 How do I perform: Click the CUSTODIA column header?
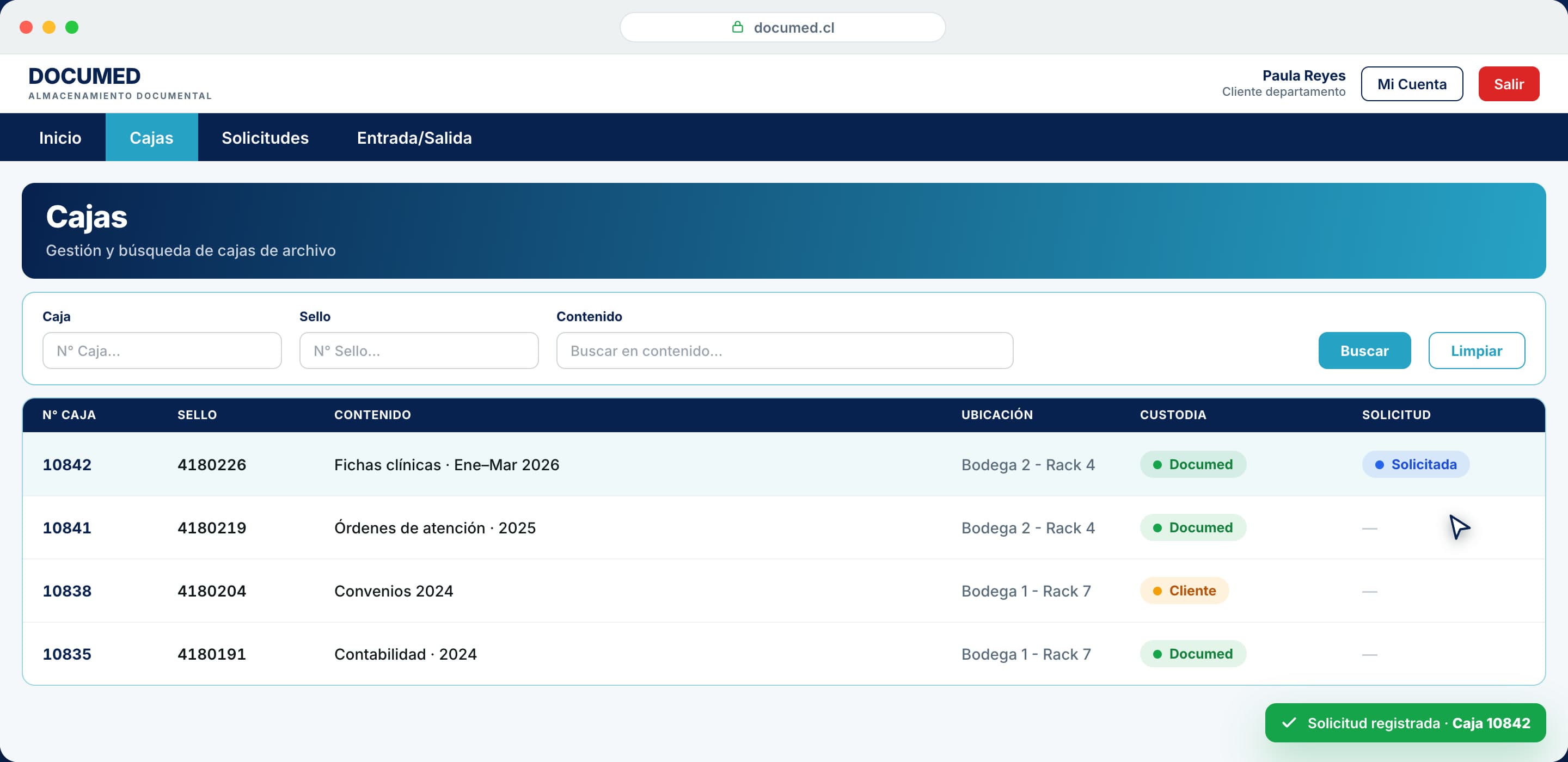click(x=1173, y=415)
